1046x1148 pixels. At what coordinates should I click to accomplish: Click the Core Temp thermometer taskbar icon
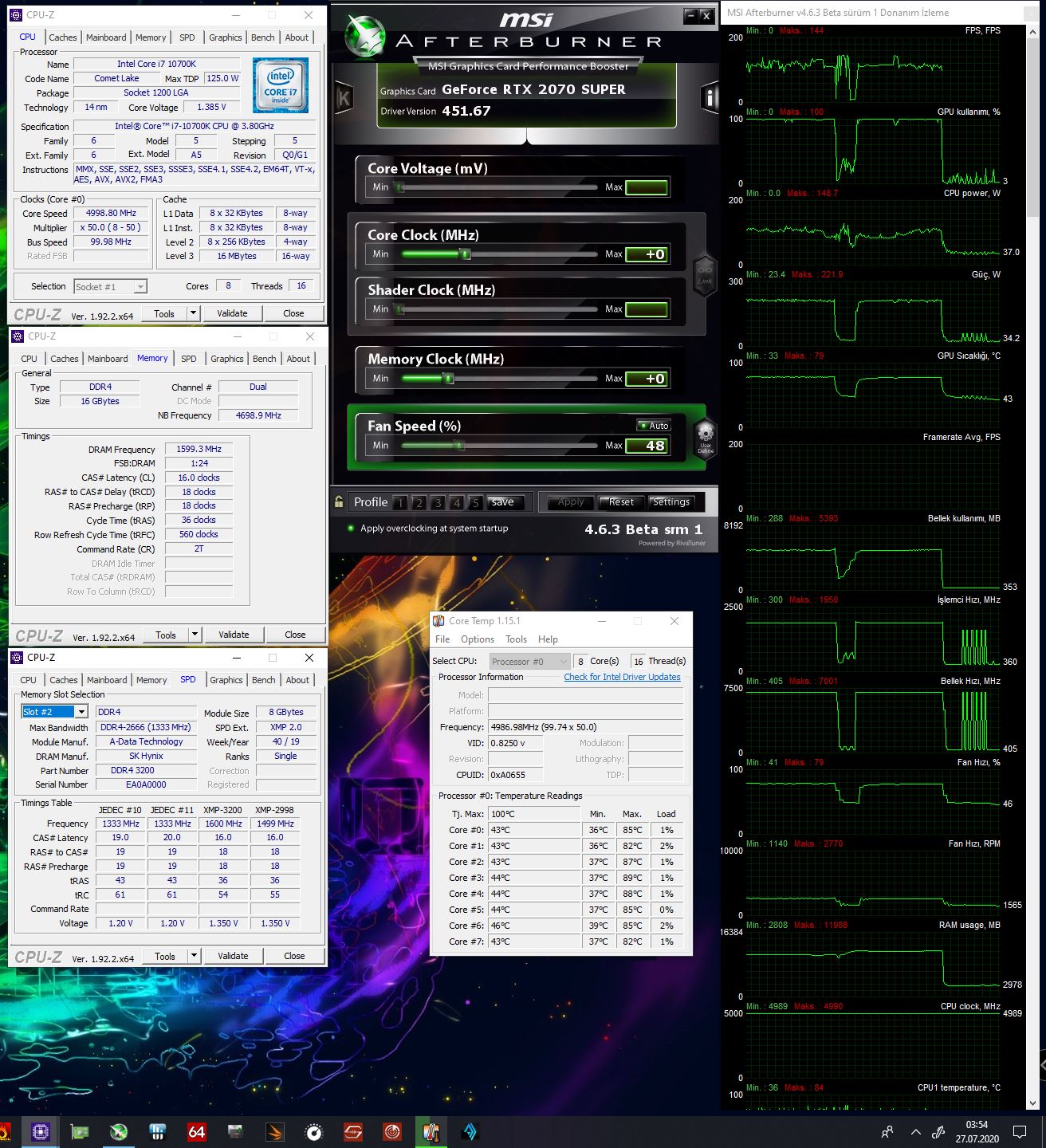tap(431, 1131)
